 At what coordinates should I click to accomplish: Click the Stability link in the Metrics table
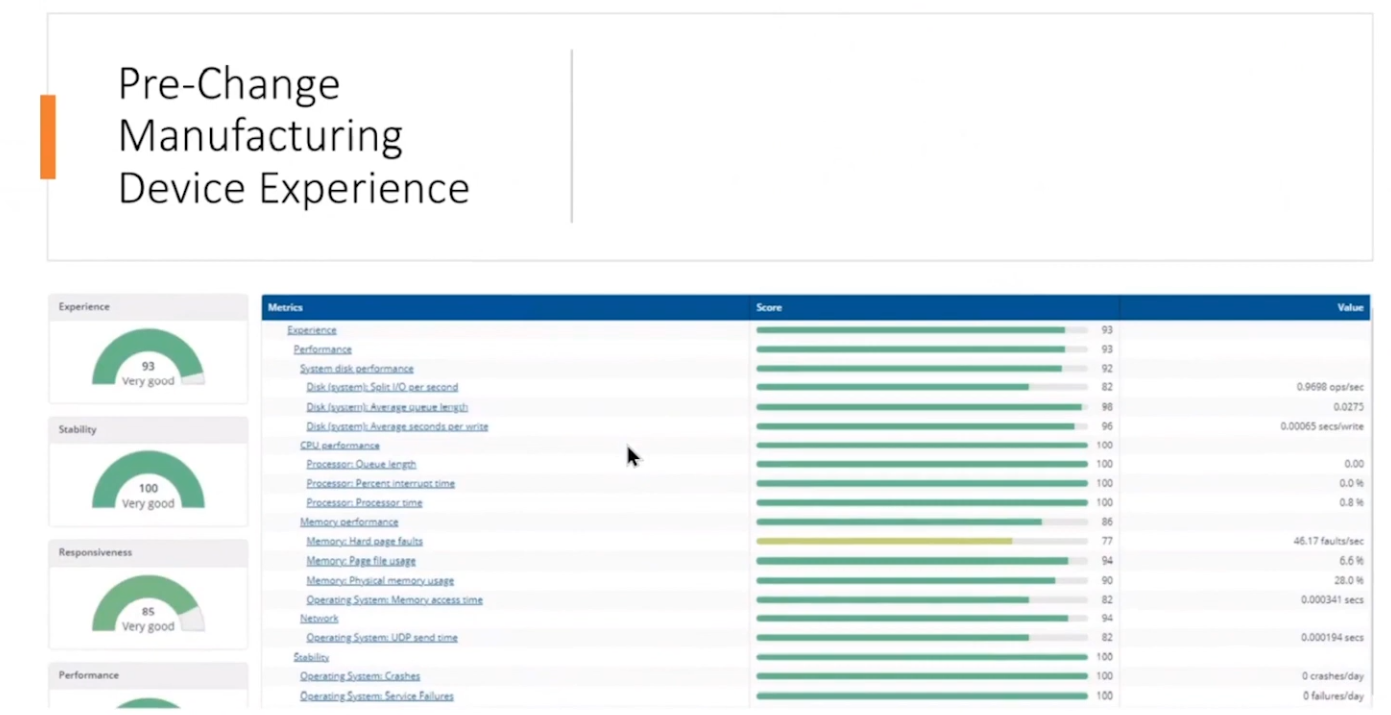tap(311, 657)
